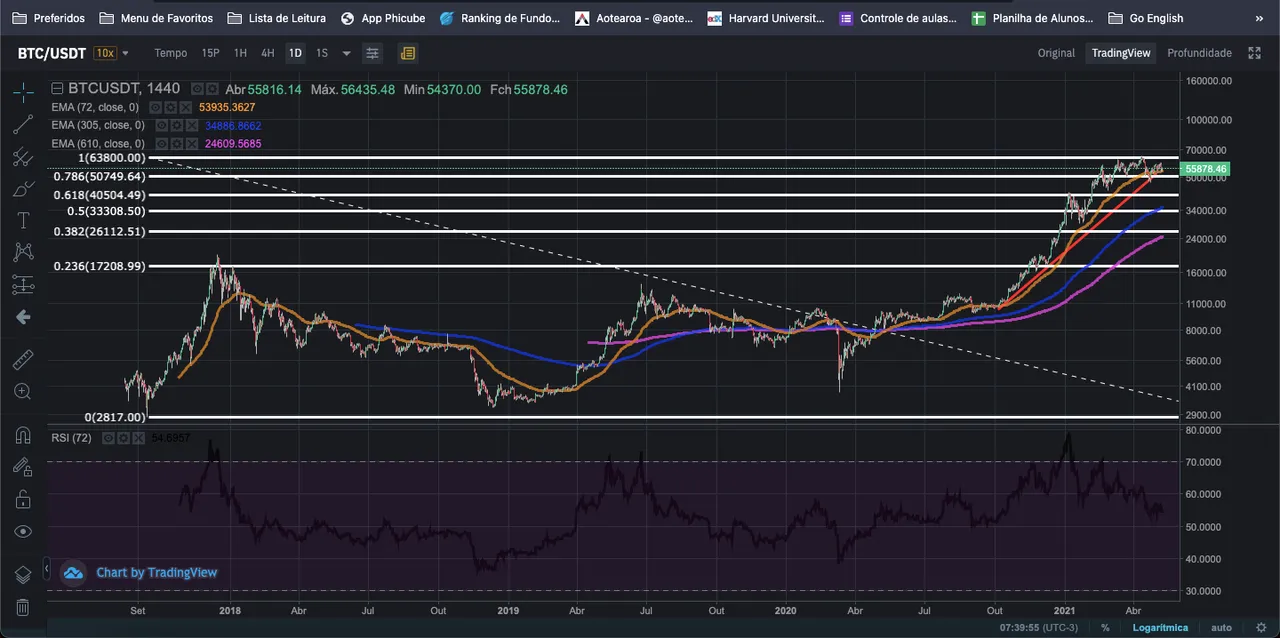Image resolution: width=1280 pixels, height=638 pixels.
Task: Toggle lock all drawing tools
Action: point(23,499)
